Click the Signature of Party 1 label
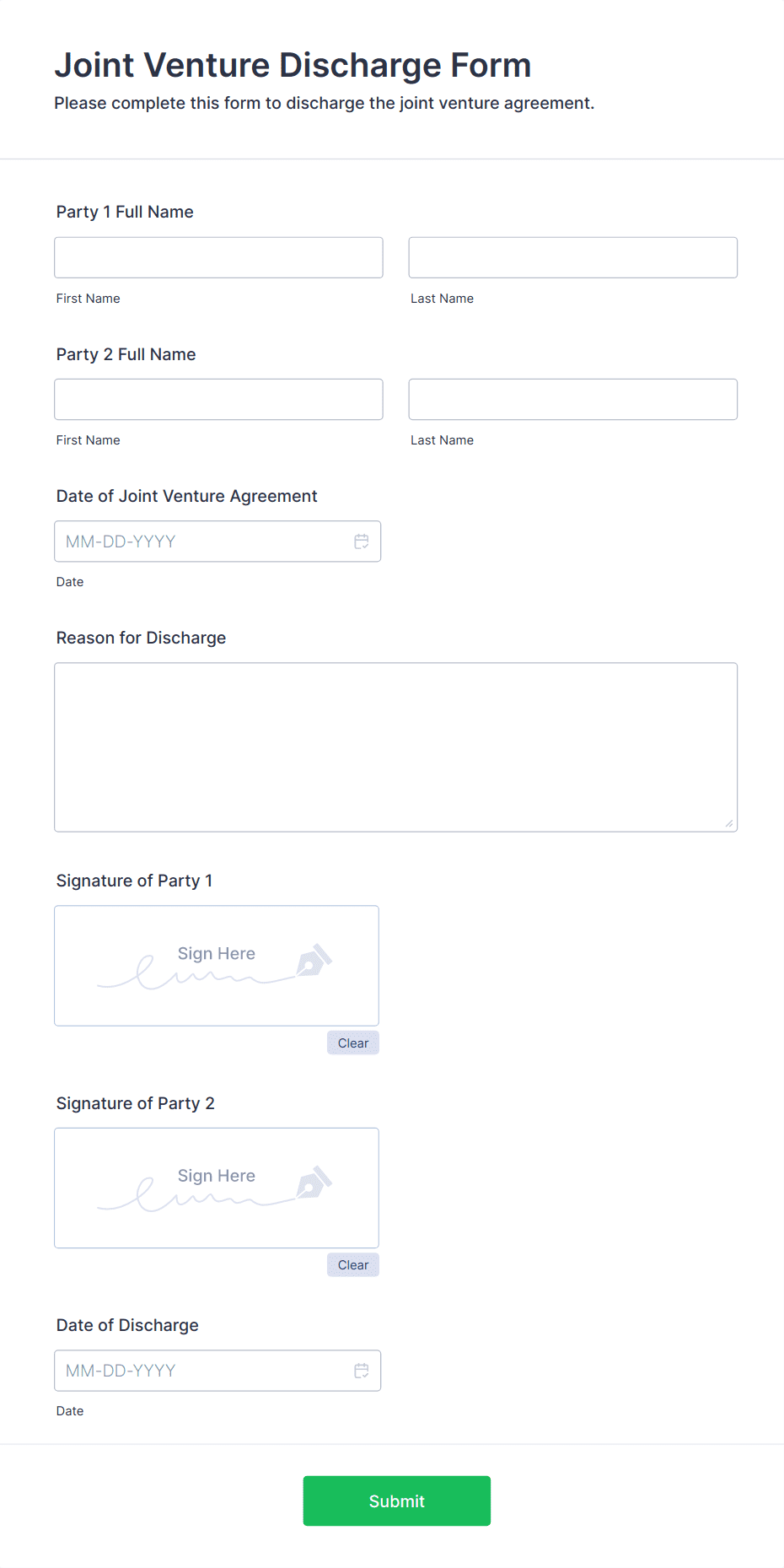The image size is (784, 1568). tap(134, 881)
